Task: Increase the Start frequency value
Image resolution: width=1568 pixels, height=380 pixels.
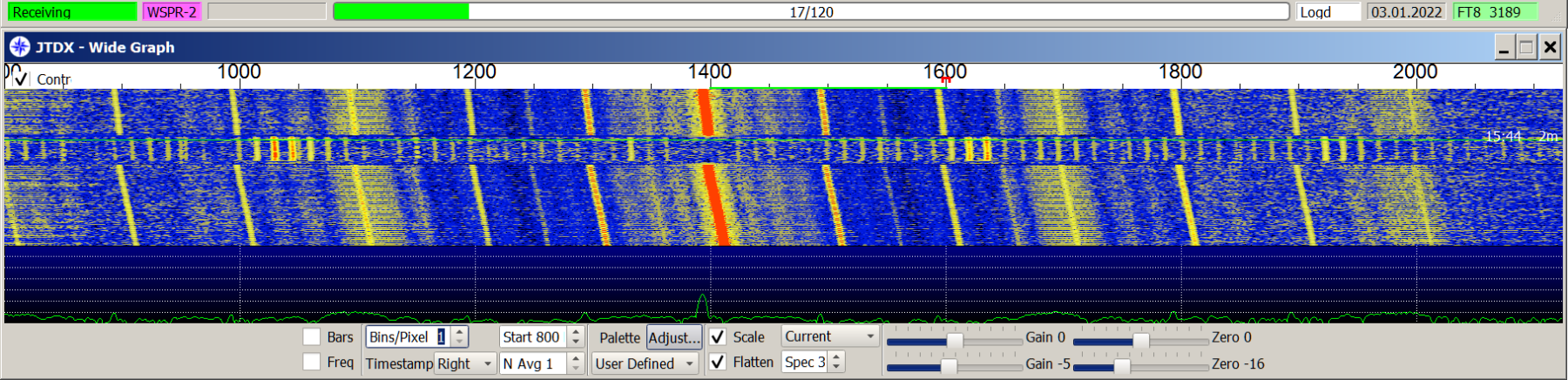Action: coord(576,332)
